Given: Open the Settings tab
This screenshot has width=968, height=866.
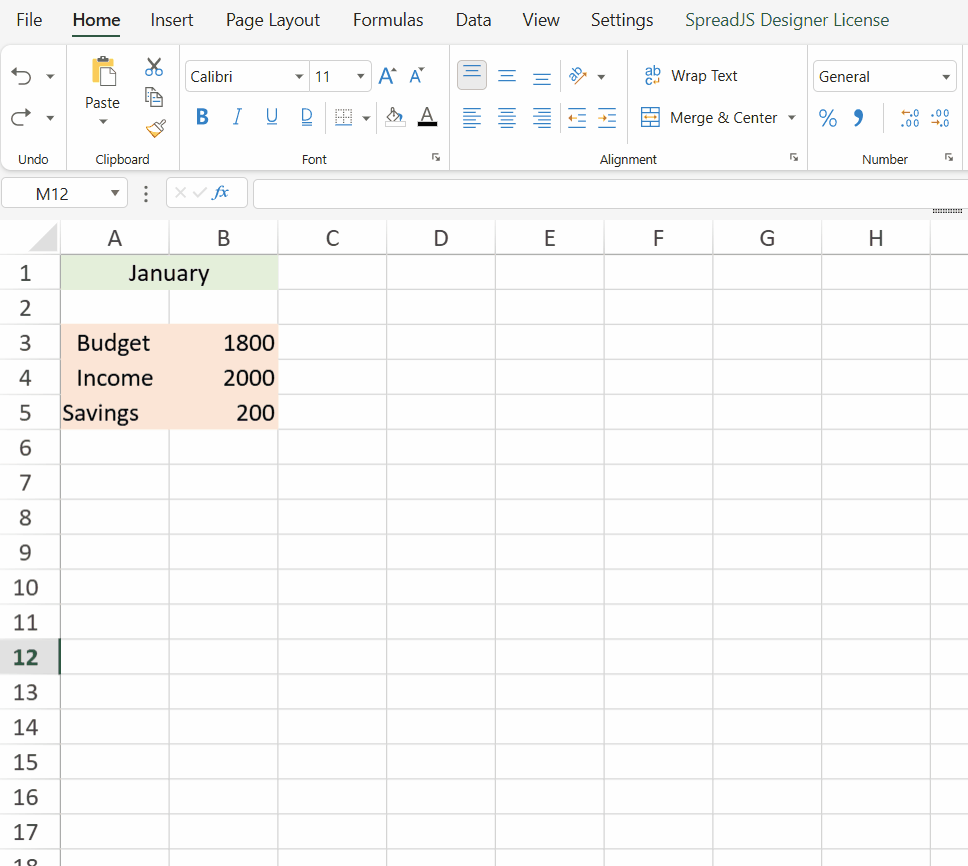Looking at the screenshot, I should 622,20.
